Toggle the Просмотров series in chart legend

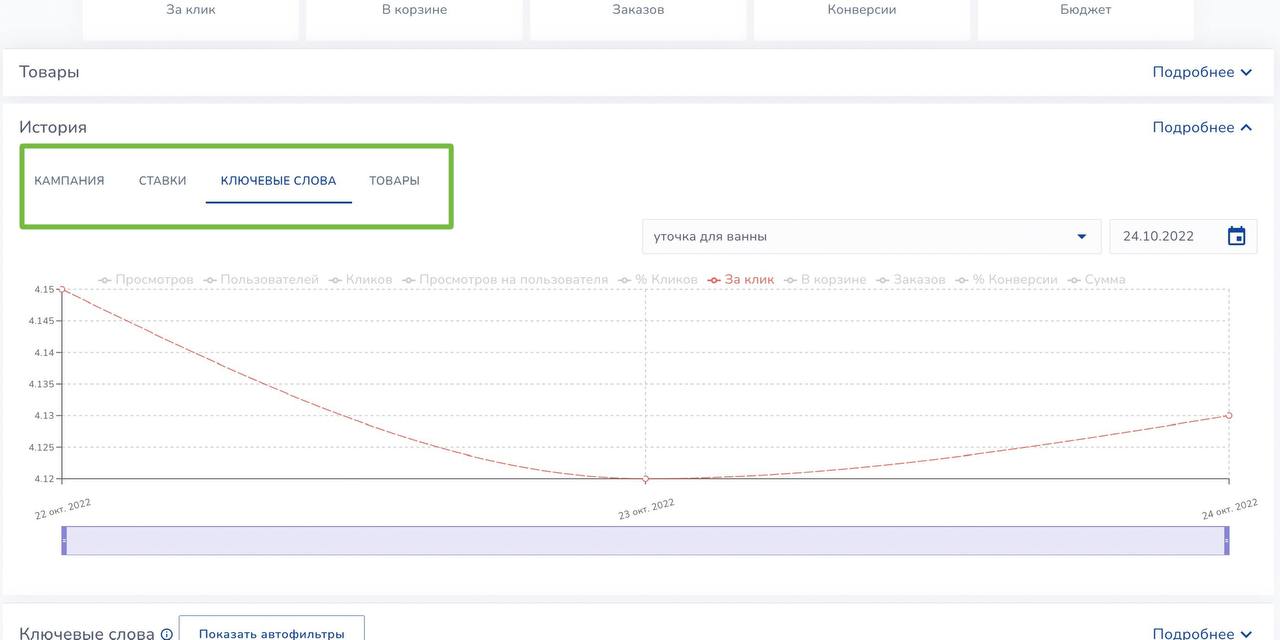click(x=146, y=280)
